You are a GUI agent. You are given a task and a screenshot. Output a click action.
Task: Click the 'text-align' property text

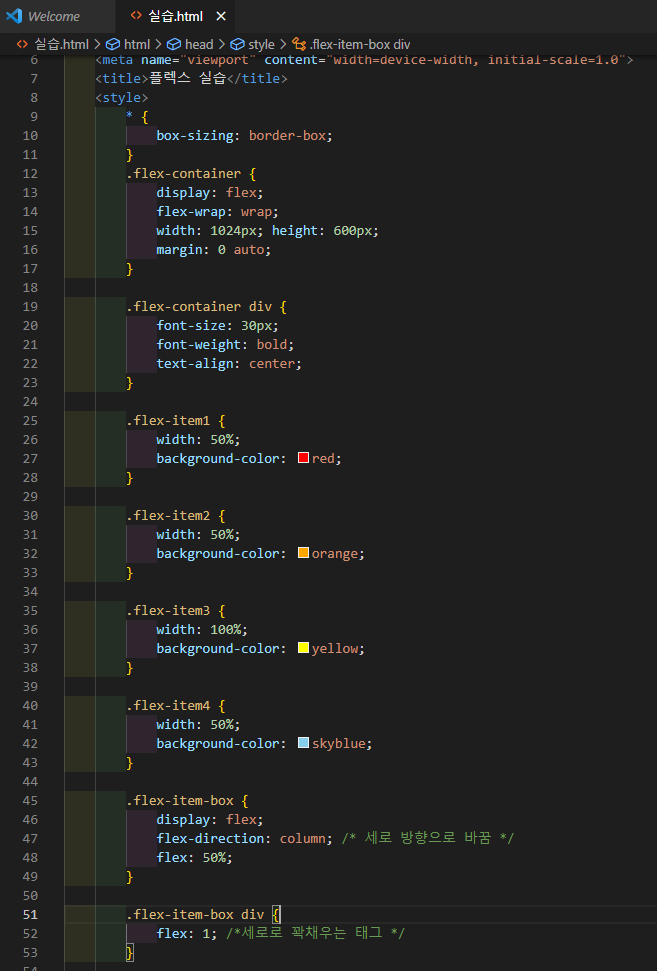pyautogui.click(x=195, y=364)
